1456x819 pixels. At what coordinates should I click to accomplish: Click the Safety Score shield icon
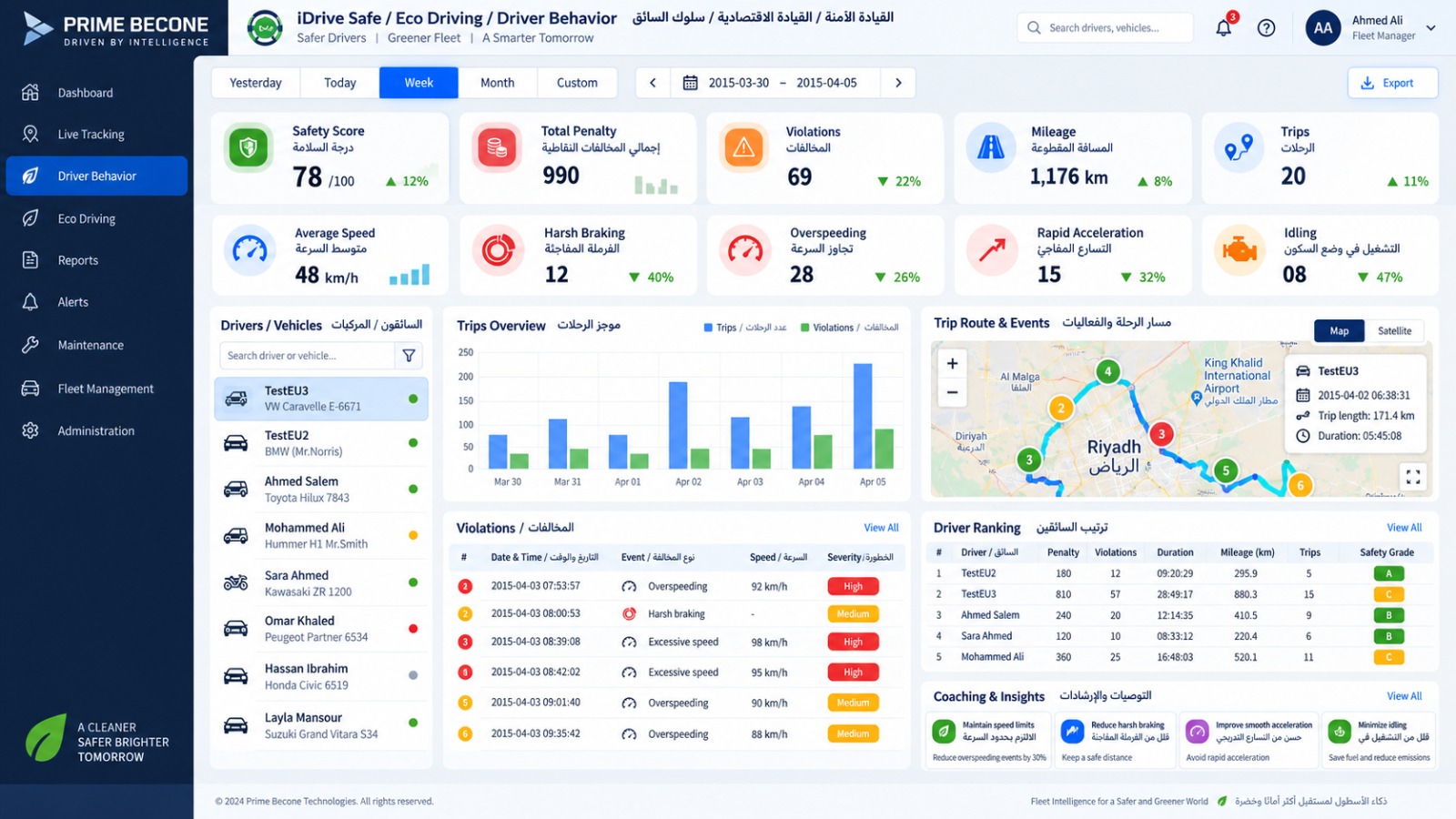coord(248,147)
